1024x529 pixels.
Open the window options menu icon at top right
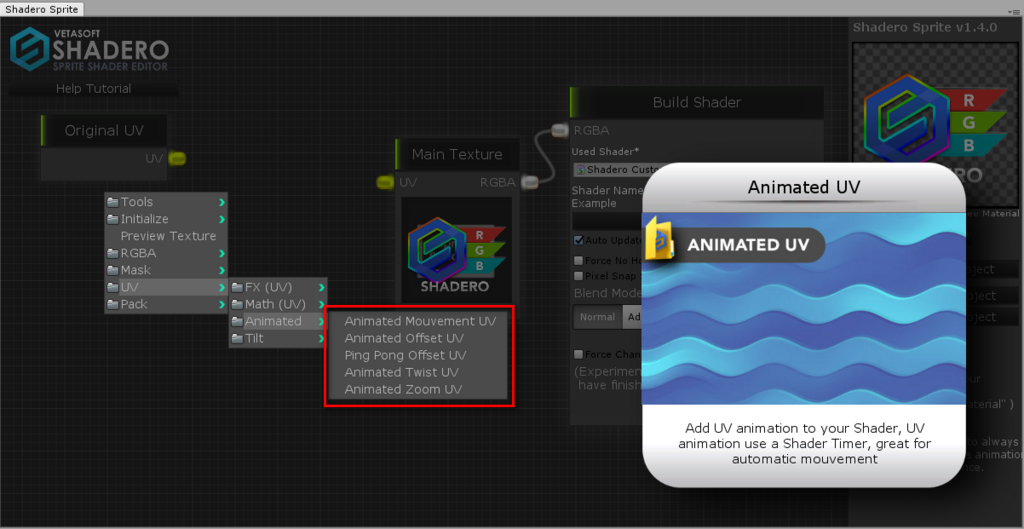(x=1016, y=11)
